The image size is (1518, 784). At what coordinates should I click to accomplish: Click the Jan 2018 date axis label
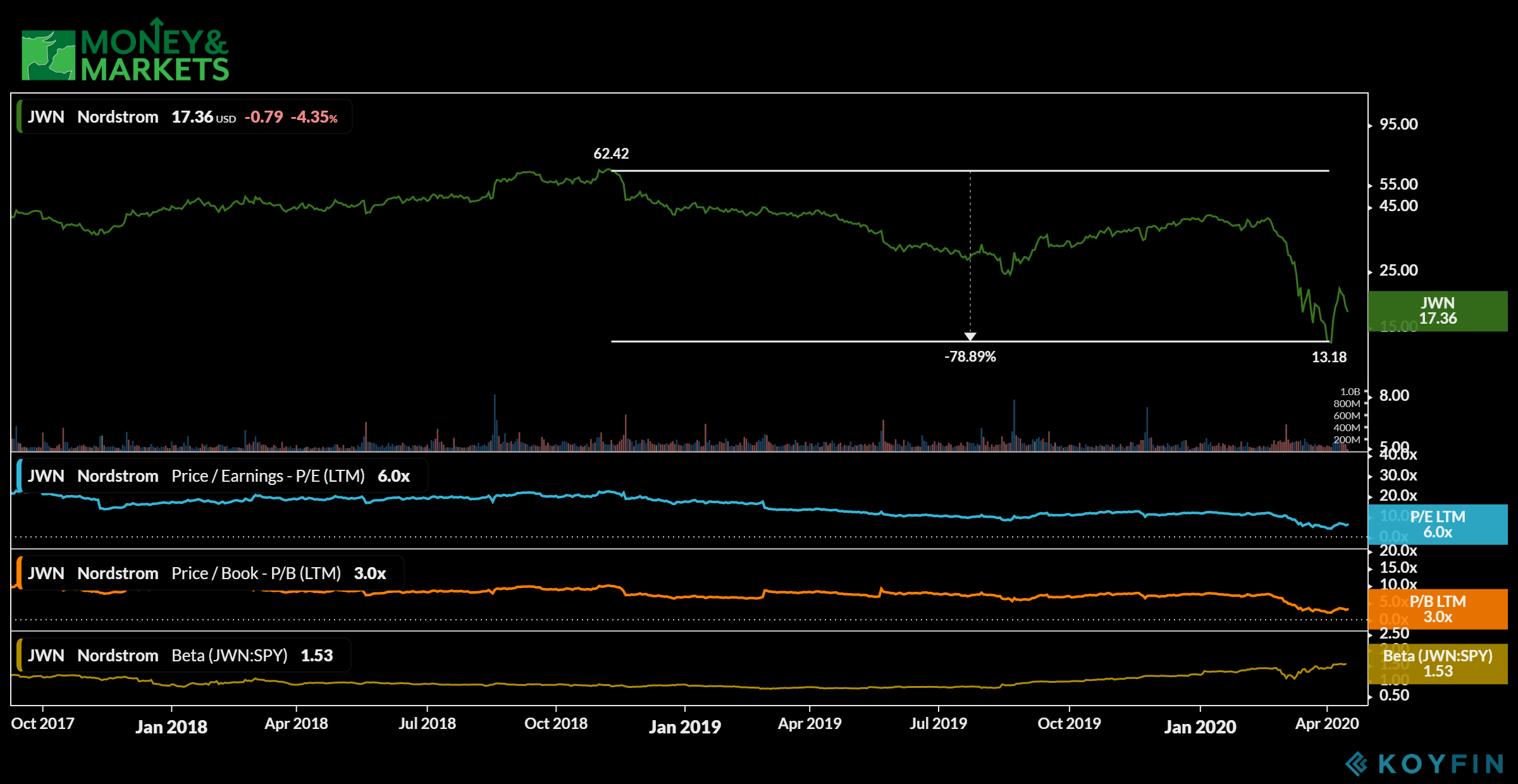coord(171,726)
